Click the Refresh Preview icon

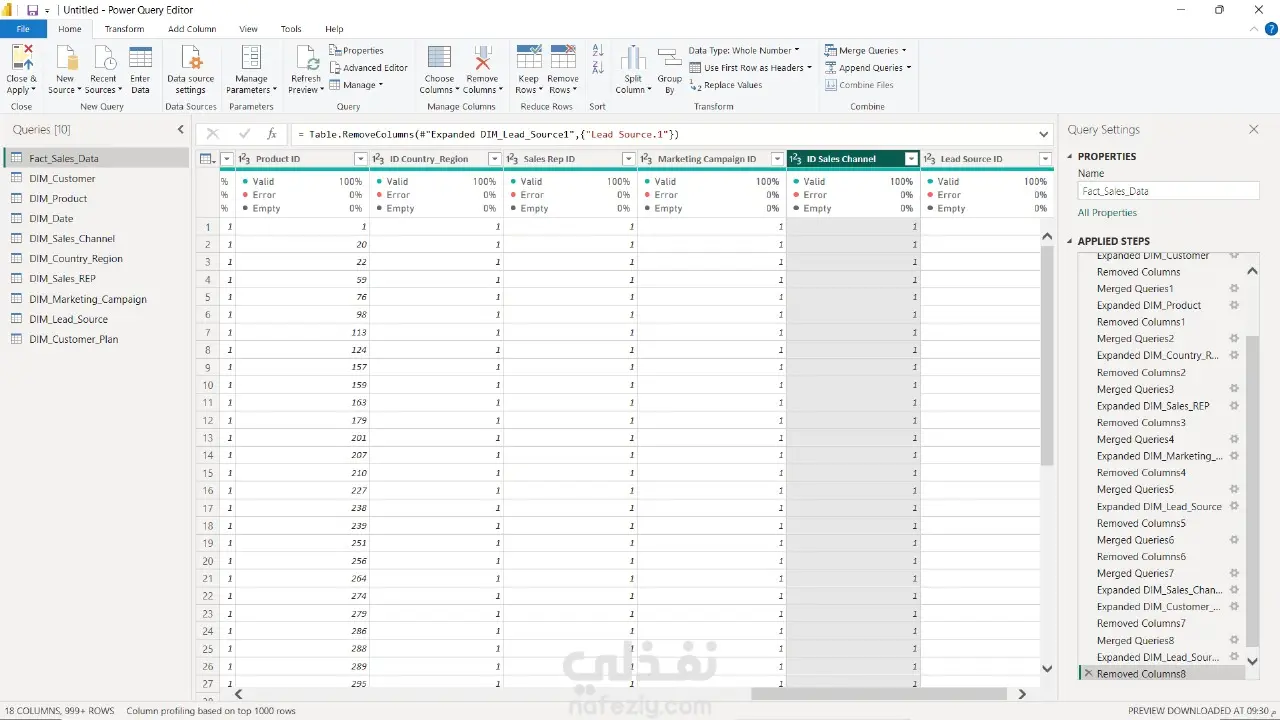(306, 58)
